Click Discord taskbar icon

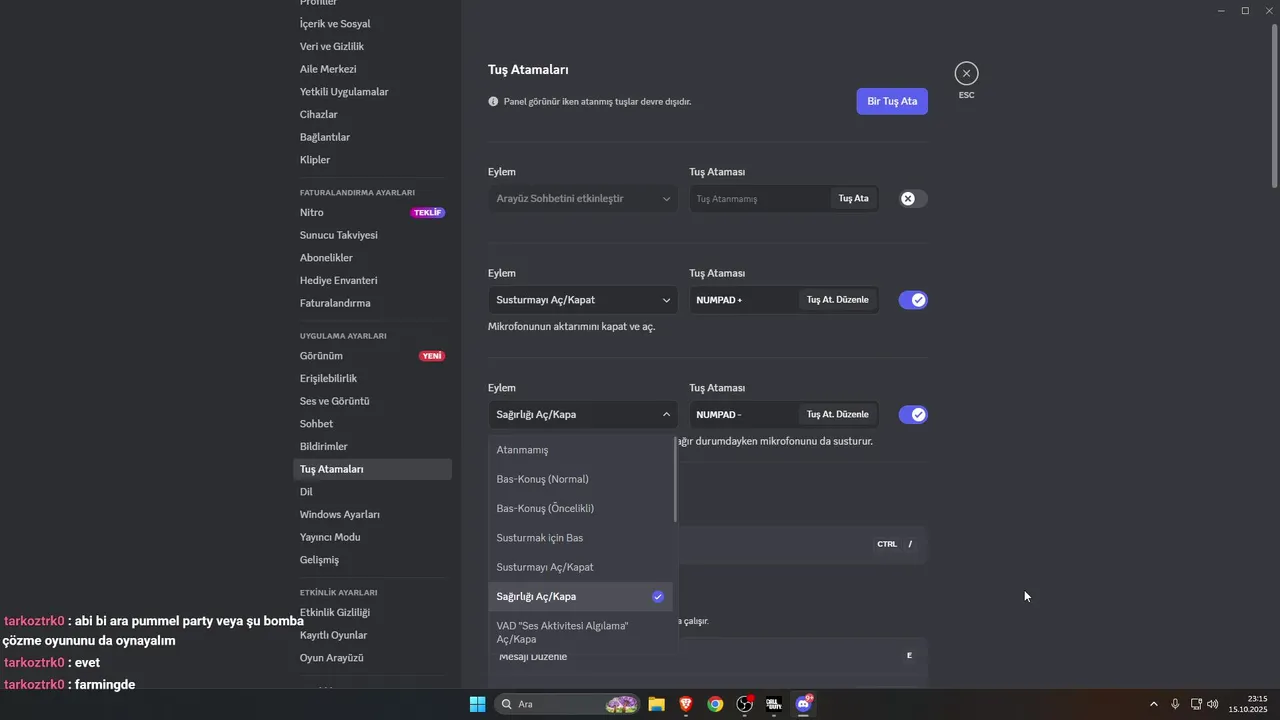coord(803,704)
